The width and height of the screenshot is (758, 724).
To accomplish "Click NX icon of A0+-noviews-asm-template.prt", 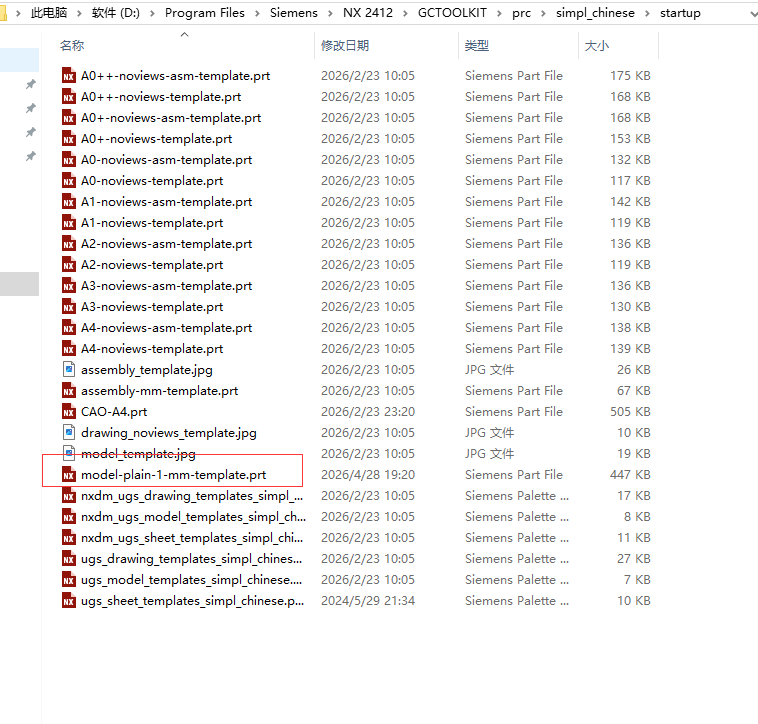I will [x=69, y=118].
